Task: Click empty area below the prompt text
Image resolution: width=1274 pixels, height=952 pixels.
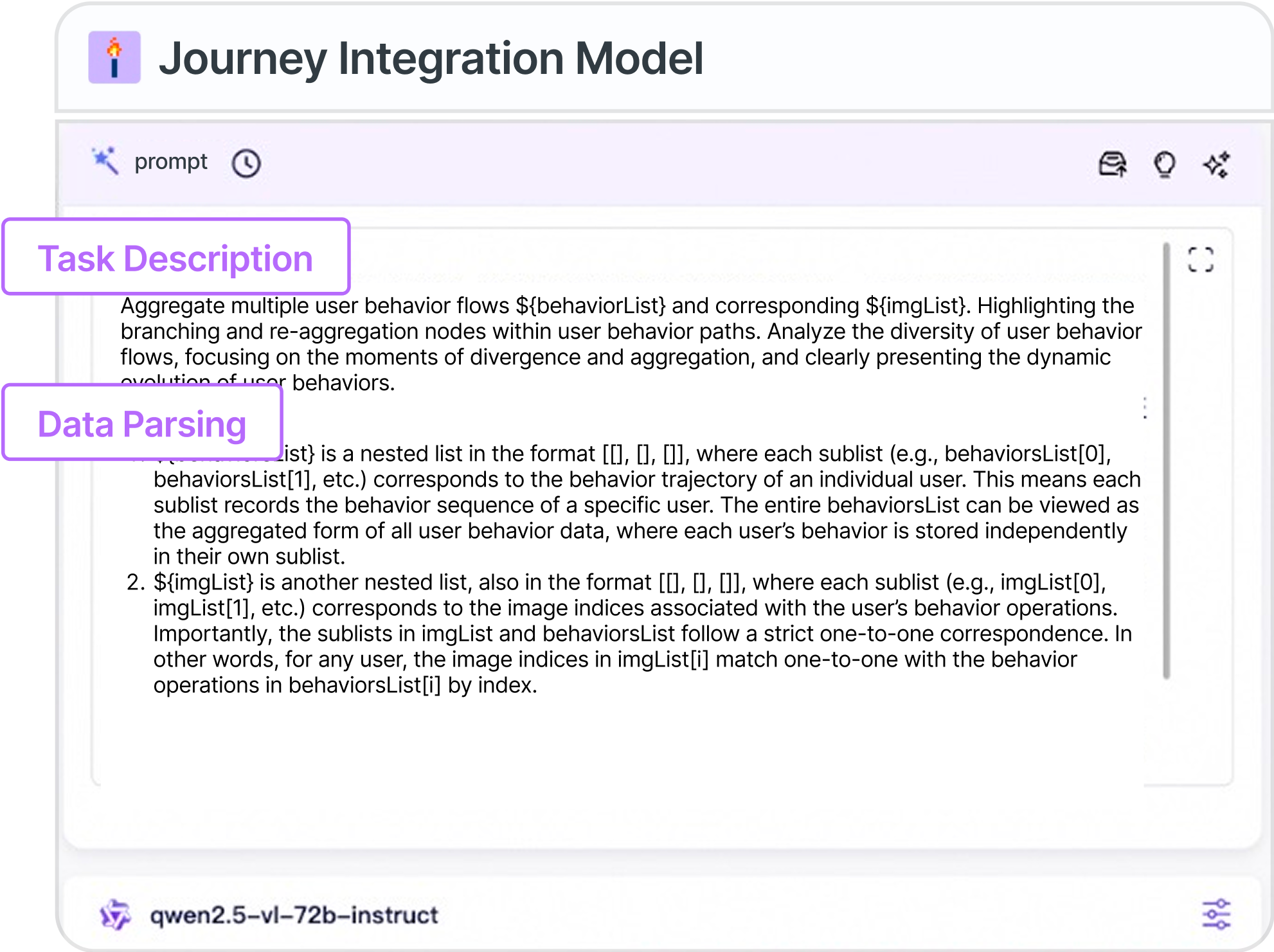Action: pos(617,739)
